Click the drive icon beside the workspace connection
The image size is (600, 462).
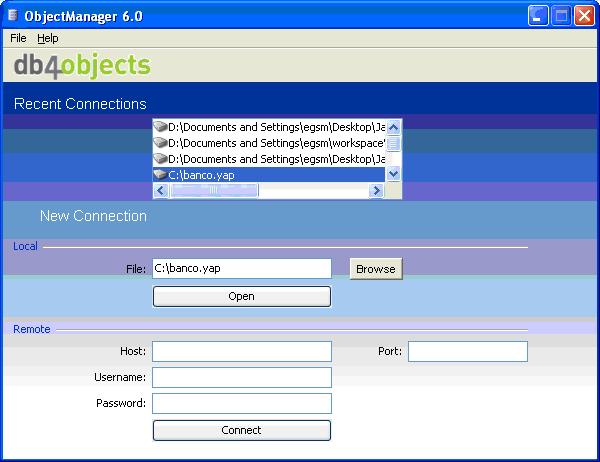click(160, 143)
